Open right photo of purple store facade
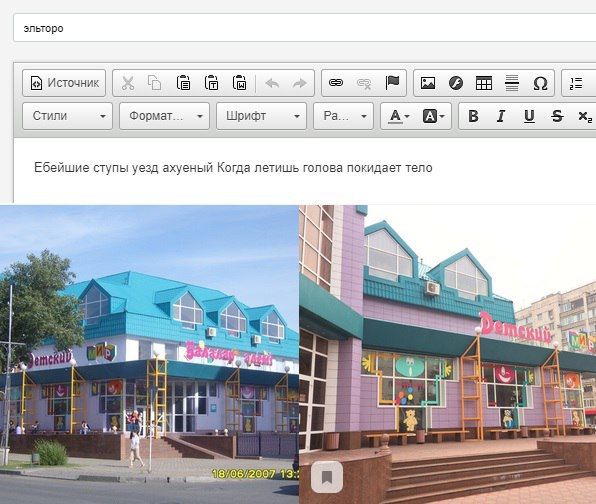This screenshot has height=504, width=596. 447,355
